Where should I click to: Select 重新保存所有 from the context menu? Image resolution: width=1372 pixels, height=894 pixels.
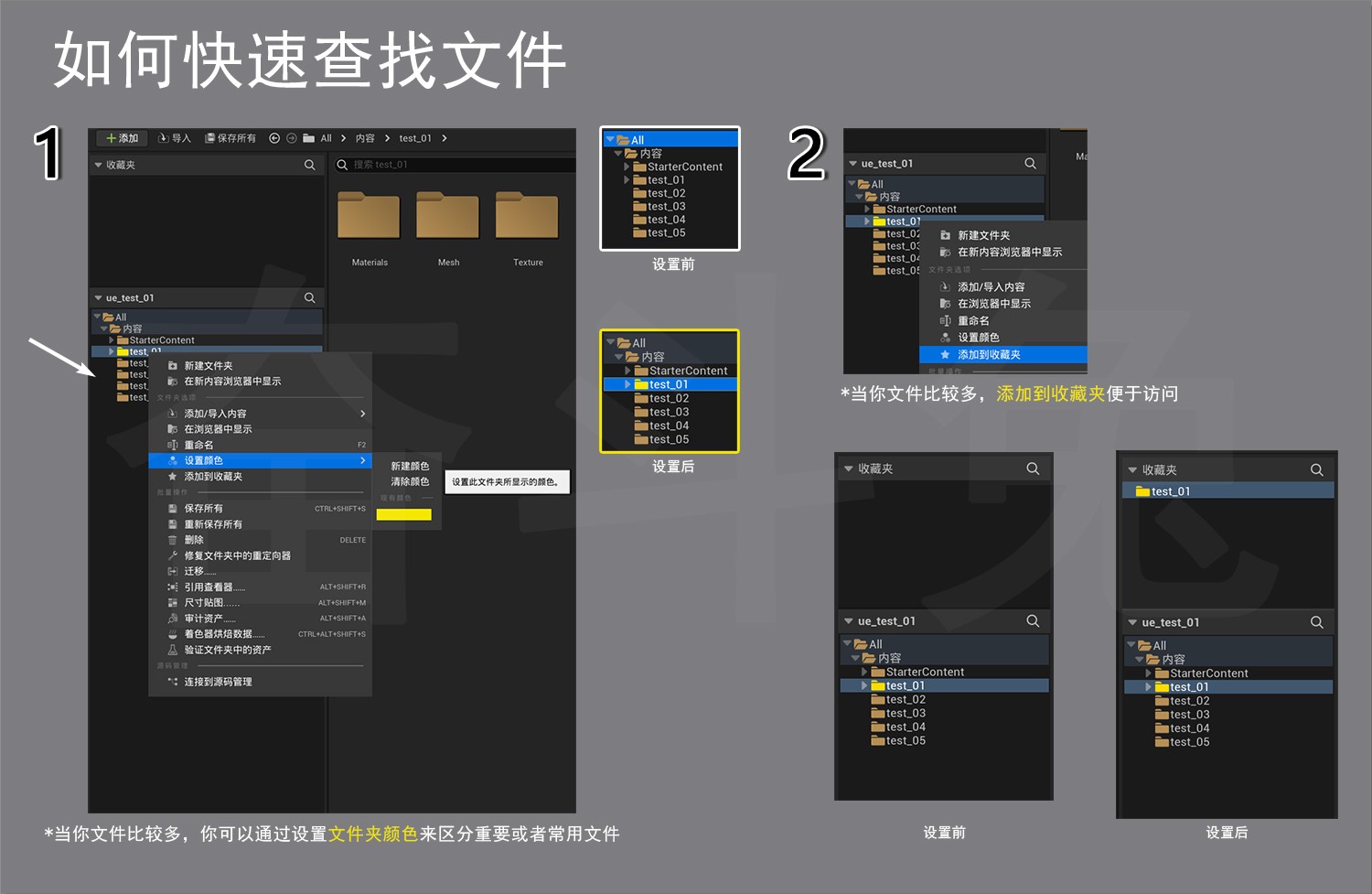point(213,524)
